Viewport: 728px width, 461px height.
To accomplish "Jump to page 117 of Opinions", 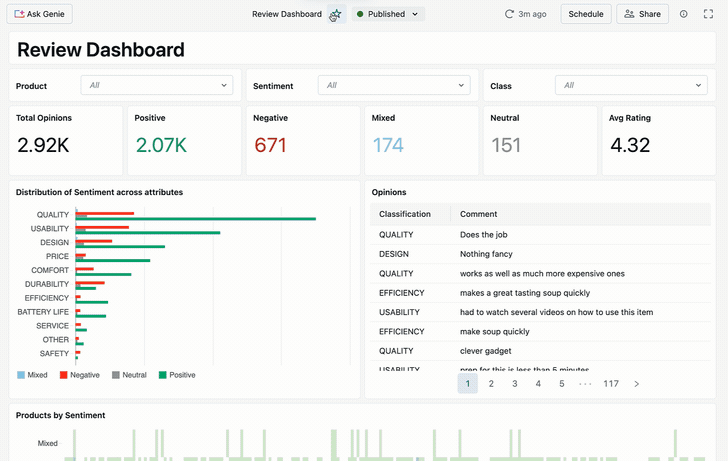I will [610, 383].
